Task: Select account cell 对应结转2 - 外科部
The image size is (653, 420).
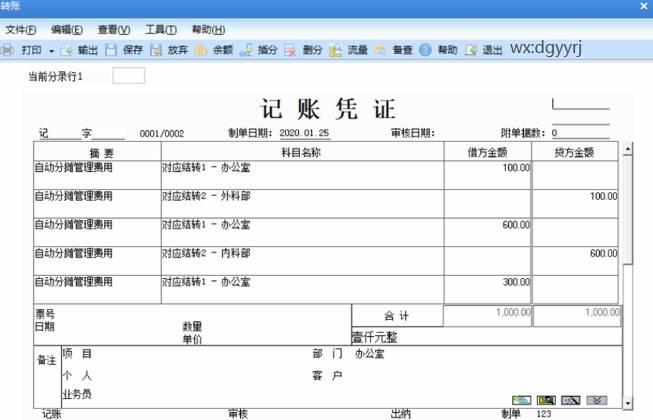Action: [x=302, y=204]
